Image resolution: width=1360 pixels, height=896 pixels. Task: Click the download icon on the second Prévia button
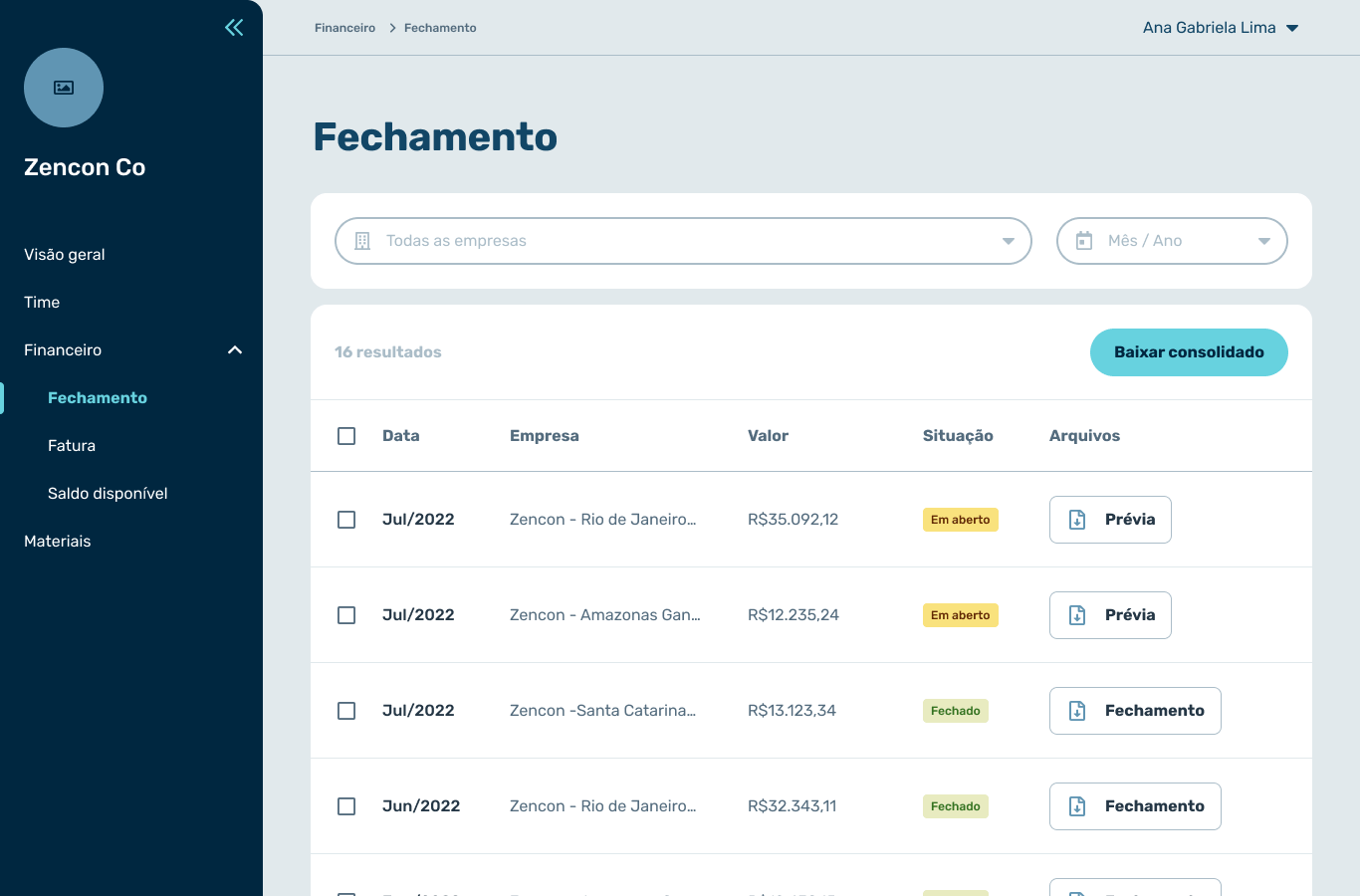pos(1076,614)
